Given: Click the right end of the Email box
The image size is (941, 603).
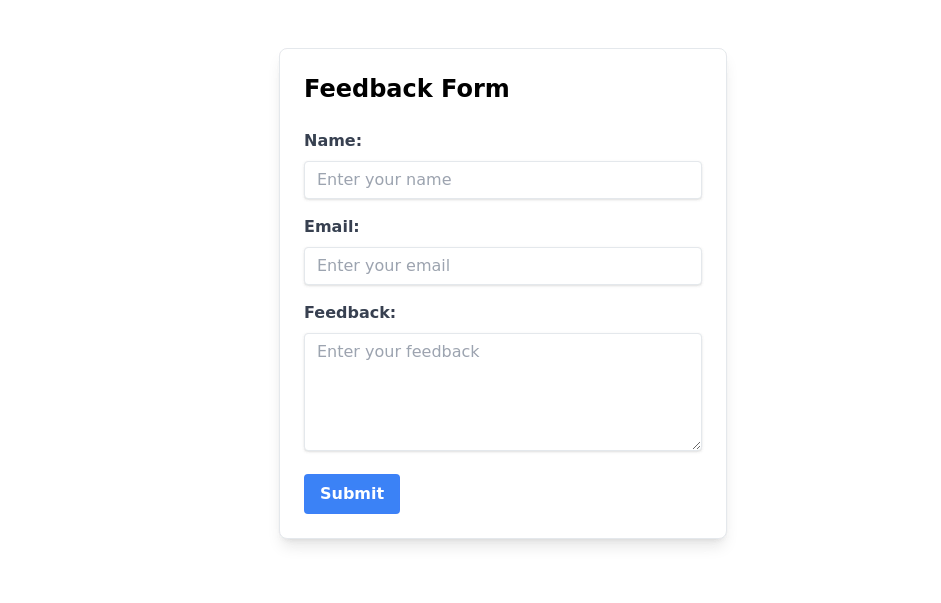Looking at the screenshot, I should tap(685, 266).
